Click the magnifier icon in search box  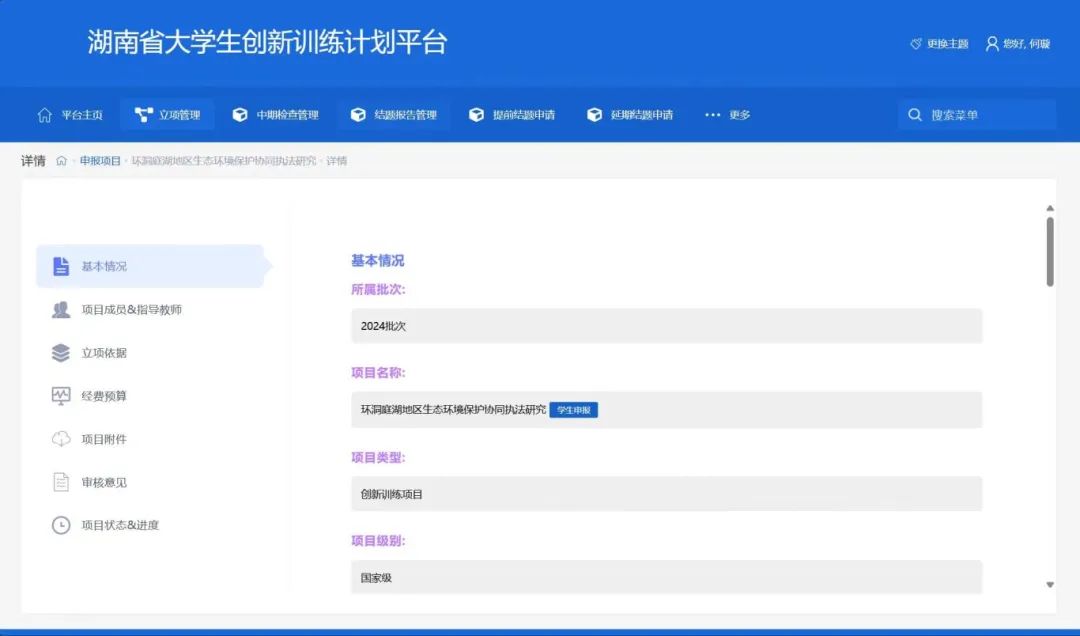[914, 115]
